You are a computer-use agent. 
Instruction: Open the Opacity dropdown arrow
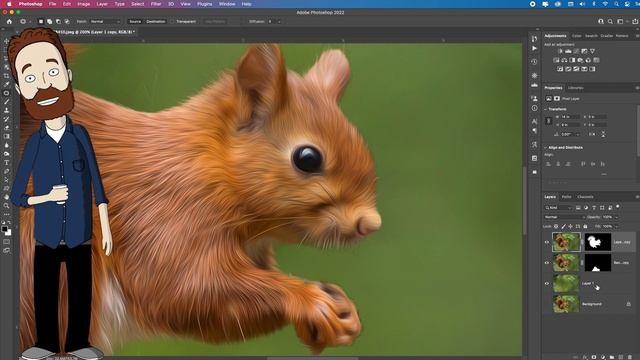point(616,217)
